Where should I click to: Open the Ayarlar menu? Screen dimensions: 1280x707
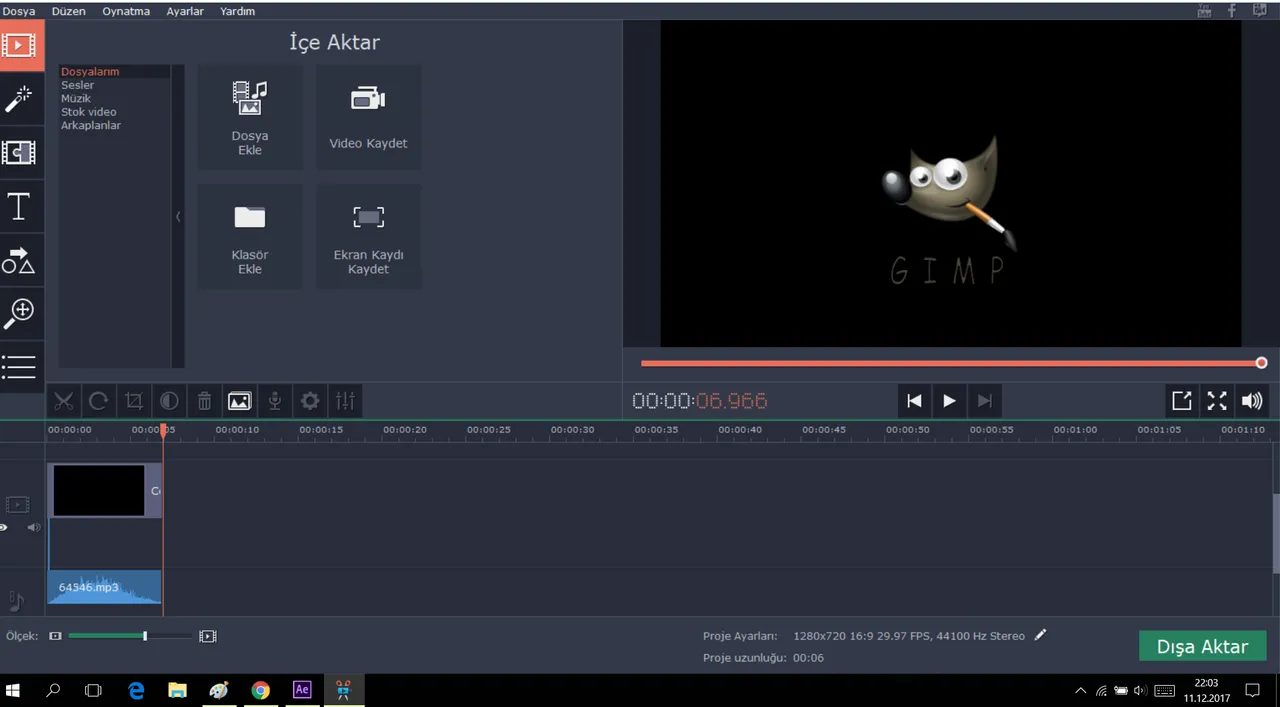tap(185, 11)
